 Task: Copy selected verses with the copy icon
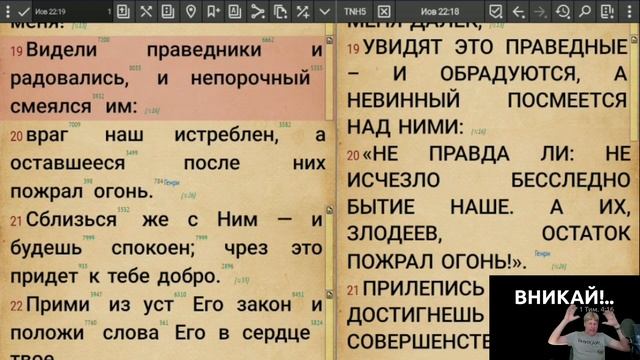point(280,11)
